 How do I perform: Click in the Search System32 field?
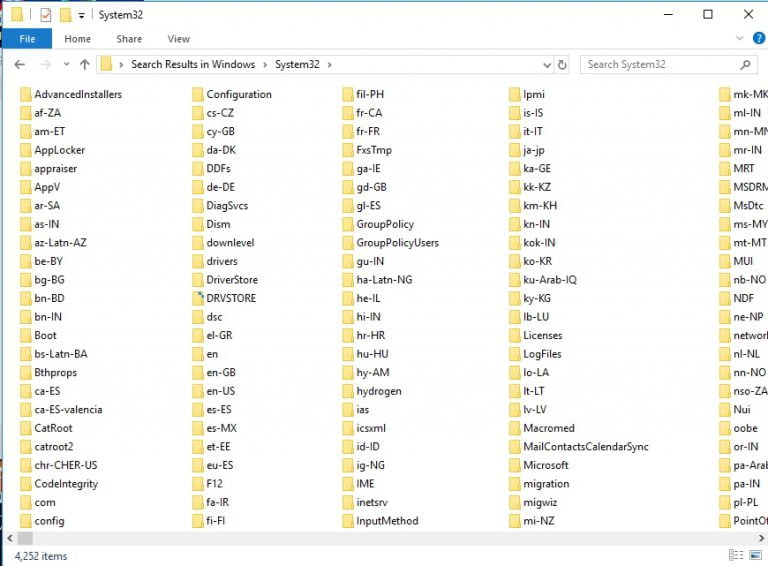coord(670,65)
